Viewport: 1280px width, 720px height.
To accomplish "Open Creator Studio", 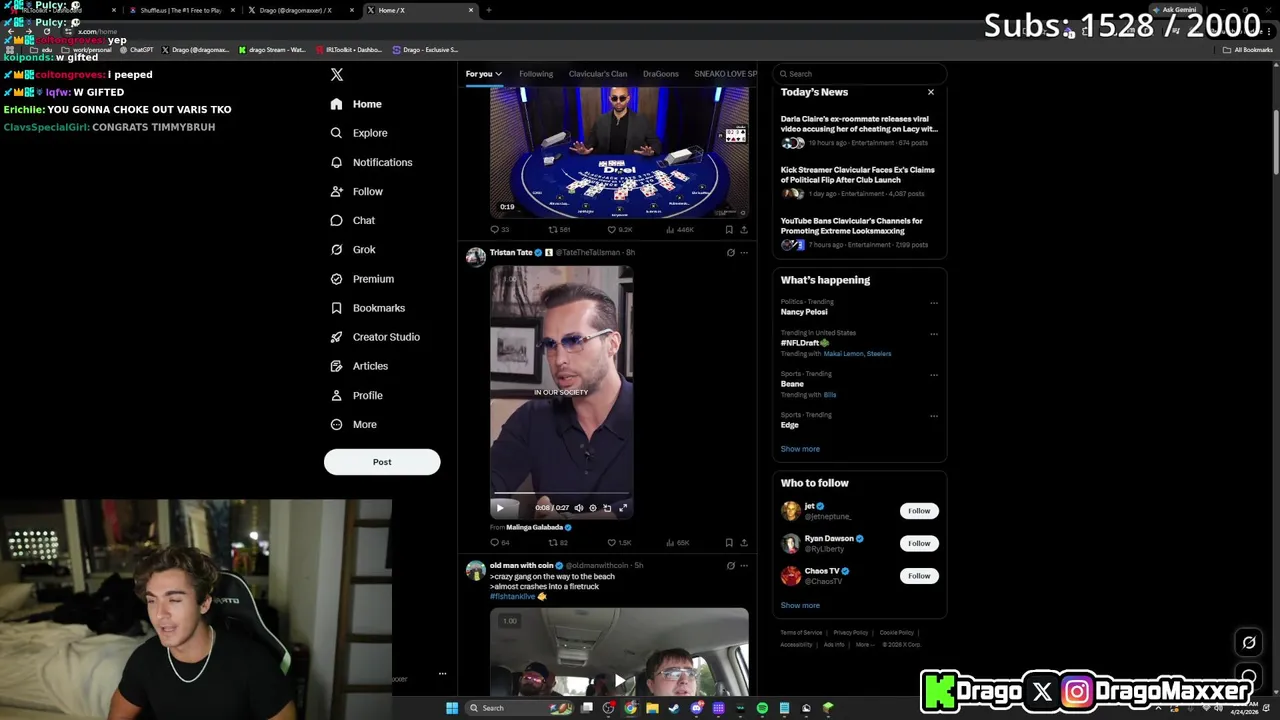I will coord(375,337).
